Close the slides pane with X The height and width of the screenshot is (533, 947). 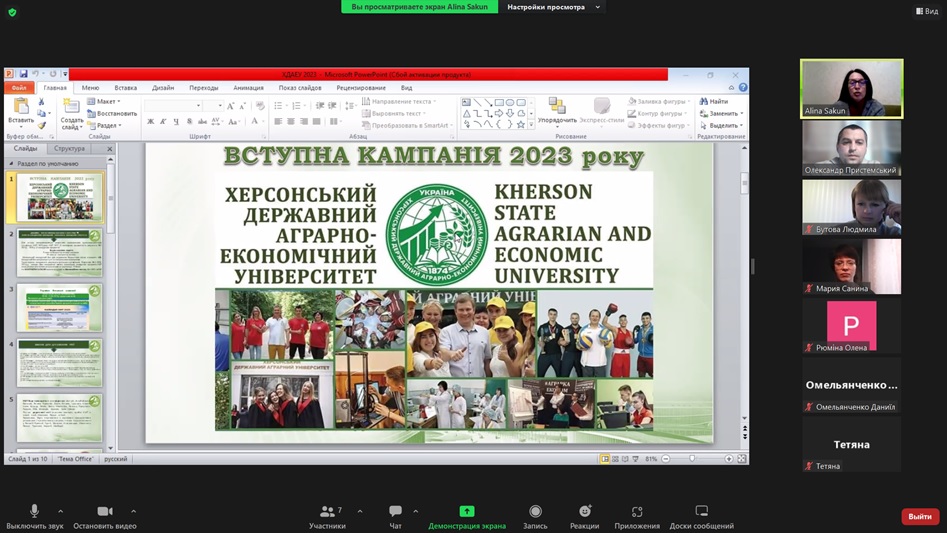109,148
